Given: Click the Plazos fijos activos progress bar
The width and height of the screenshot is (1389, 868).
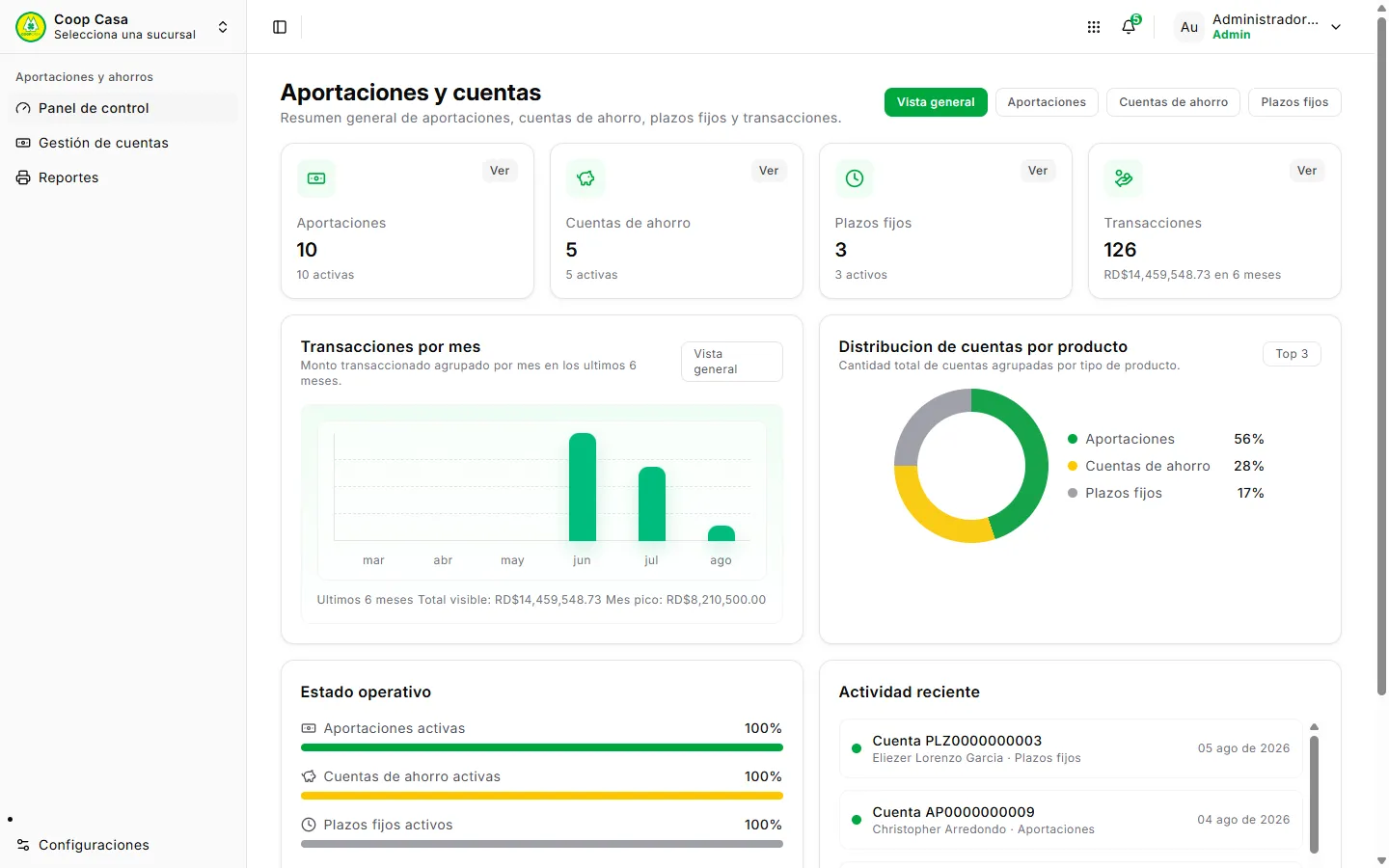Looking at the screenshot, I should [x=542, y=844].
